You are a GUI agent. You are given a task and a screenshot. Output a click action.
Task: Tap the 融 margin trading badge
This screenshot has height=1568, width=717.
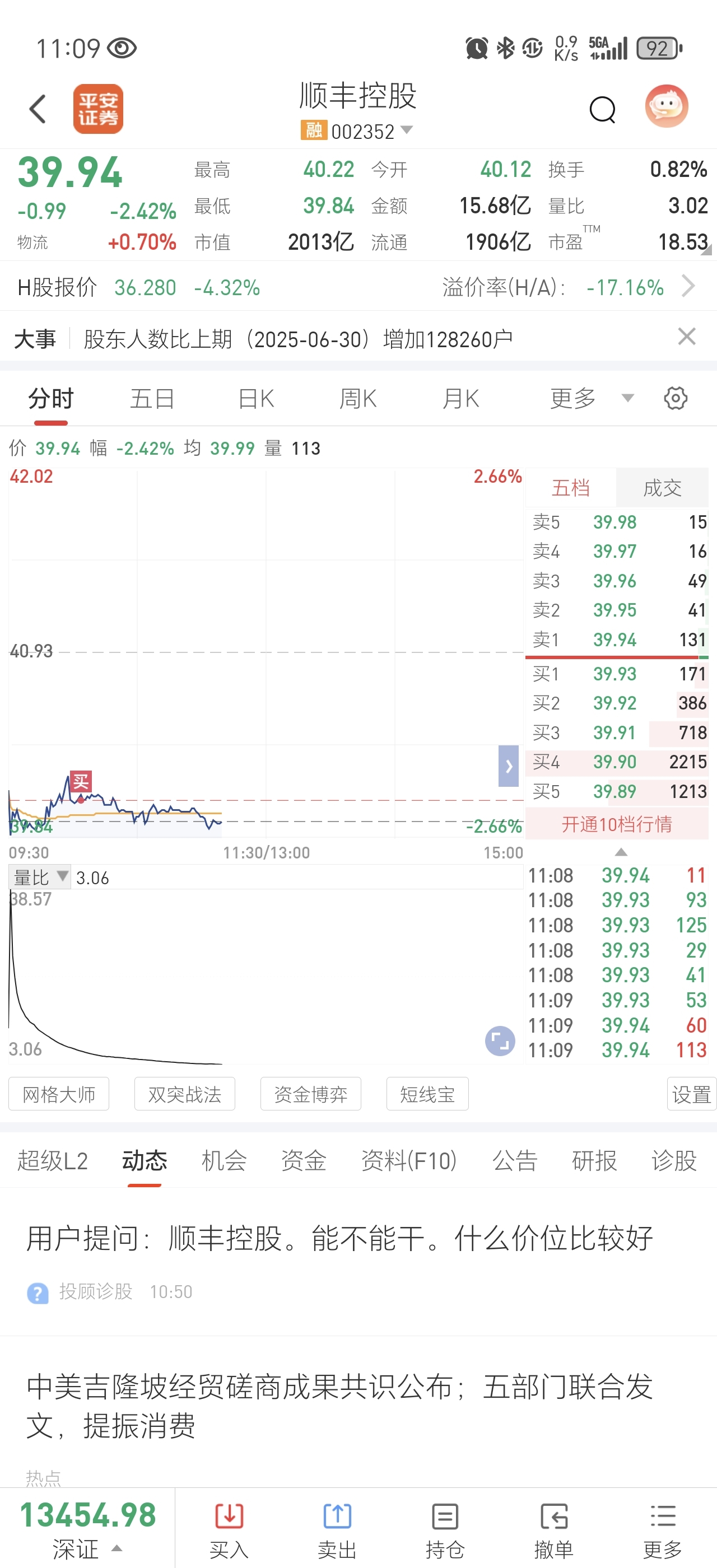click(314, 130)
